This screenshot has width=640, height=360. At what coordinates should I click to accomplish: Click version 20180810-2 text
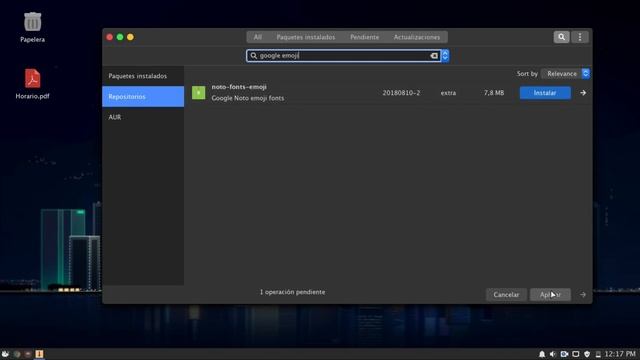coord(401,93)
